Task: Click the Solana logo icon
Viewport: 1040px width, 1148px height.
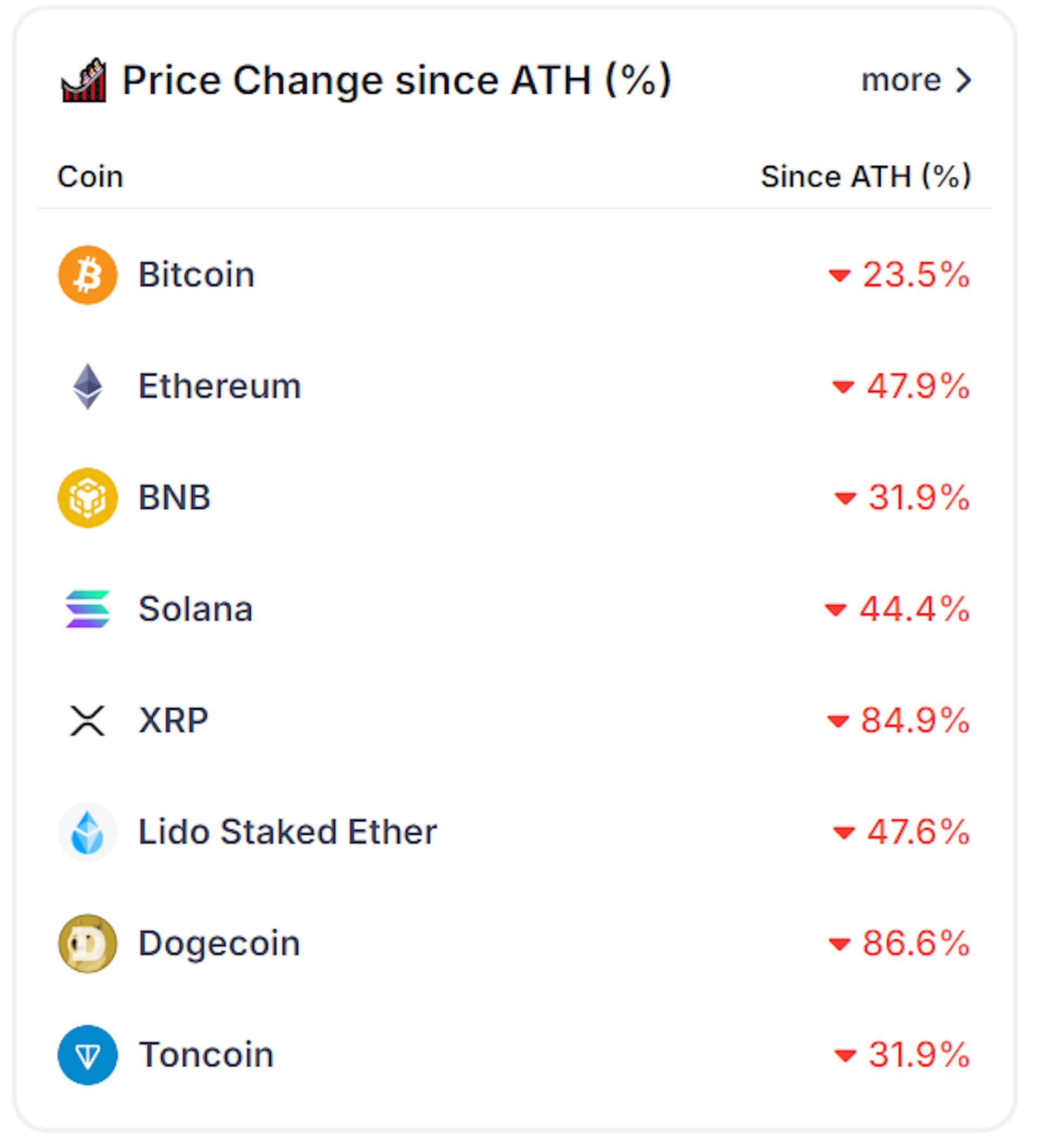Action: click(88, 609)
